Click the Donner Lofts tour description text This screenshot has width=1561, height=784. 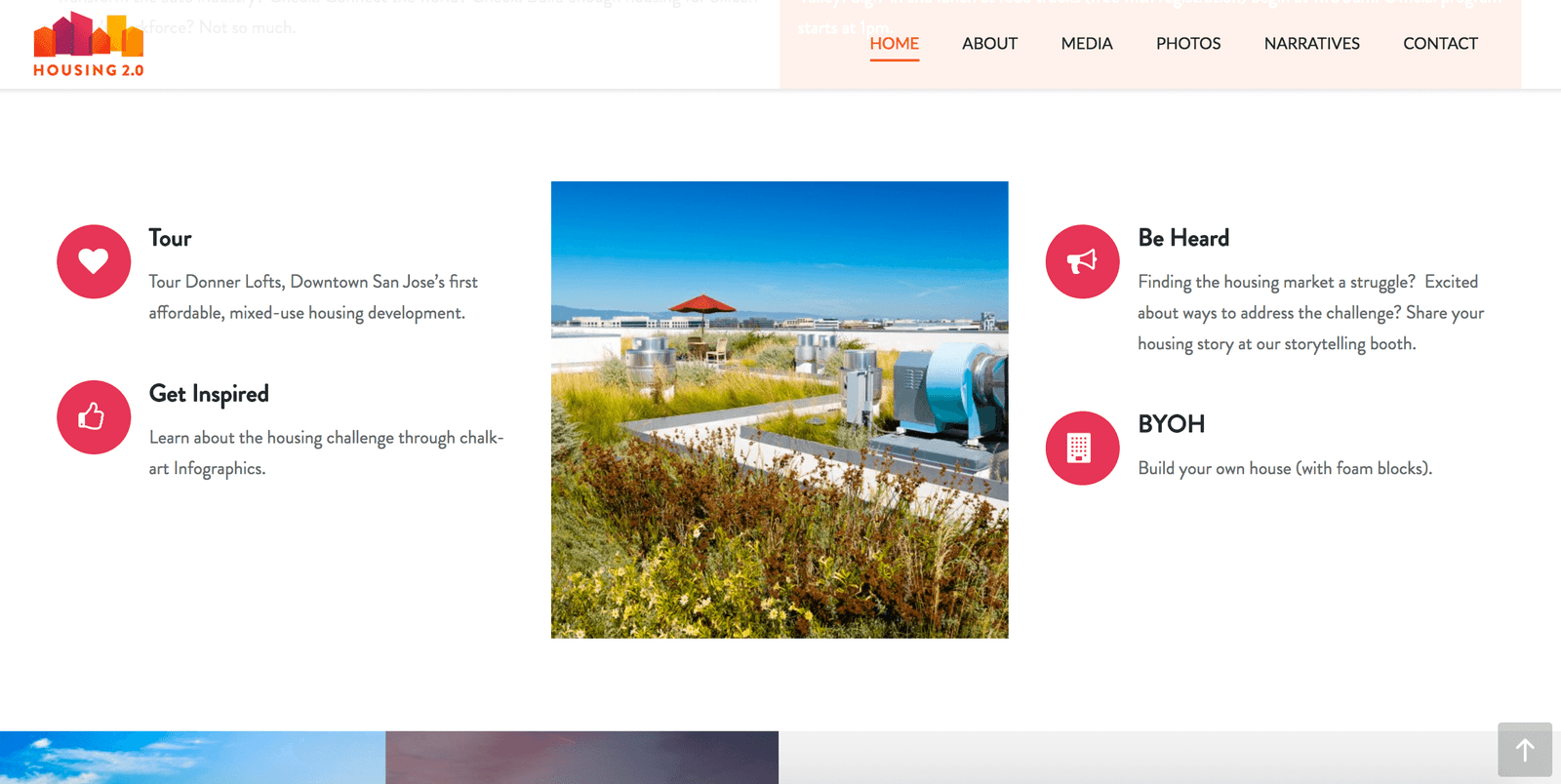click(x=313, y=297)
